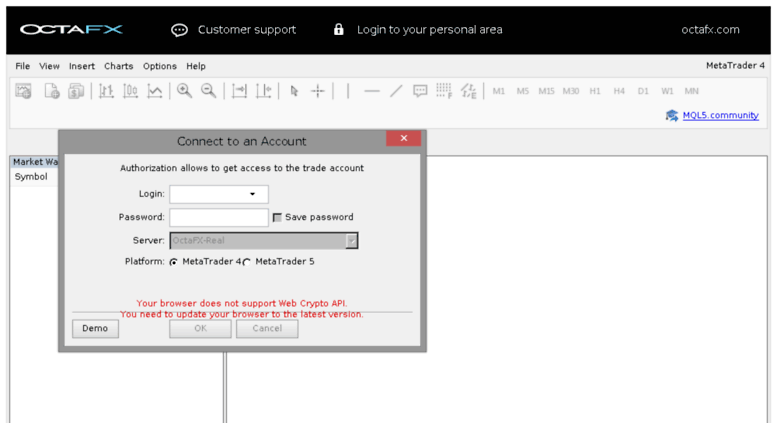Click the zoom out magnifier icon
This screenshot has height=423, width=777.
(208, 91)
